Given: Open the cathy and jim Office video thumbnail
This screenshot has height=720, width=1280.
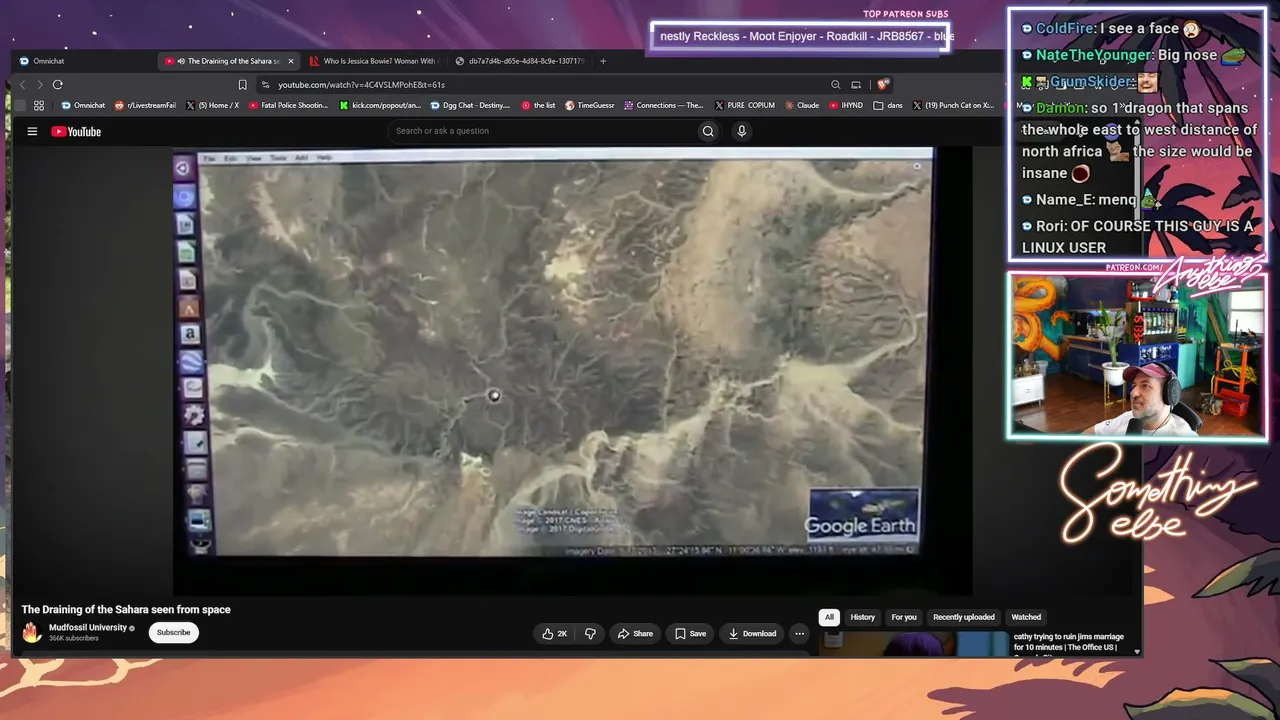Looking at the screenshot, I should tap(913, 644).
